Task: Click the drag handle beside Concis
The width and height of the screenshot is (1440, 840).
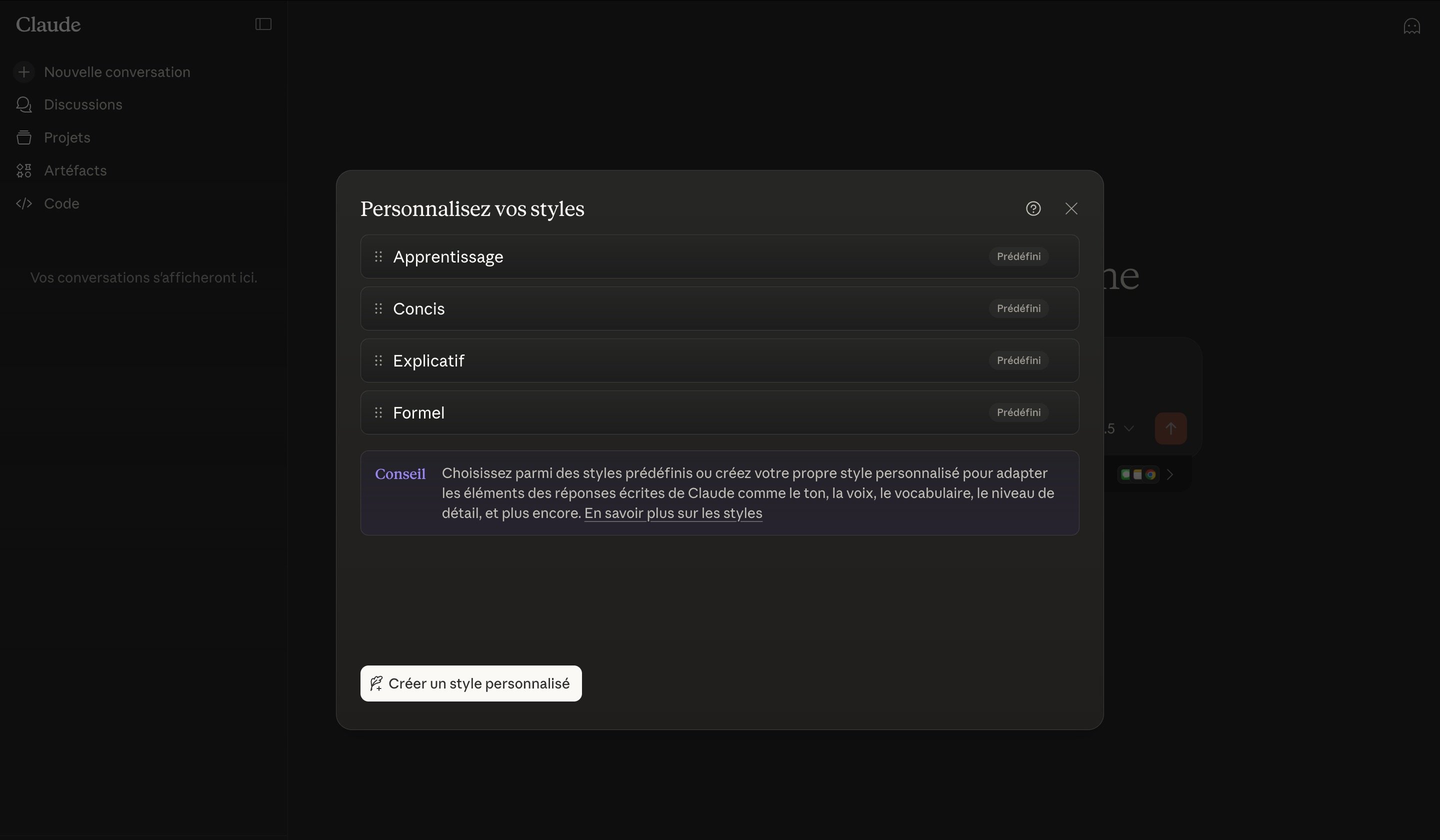Action: [378, 308]
